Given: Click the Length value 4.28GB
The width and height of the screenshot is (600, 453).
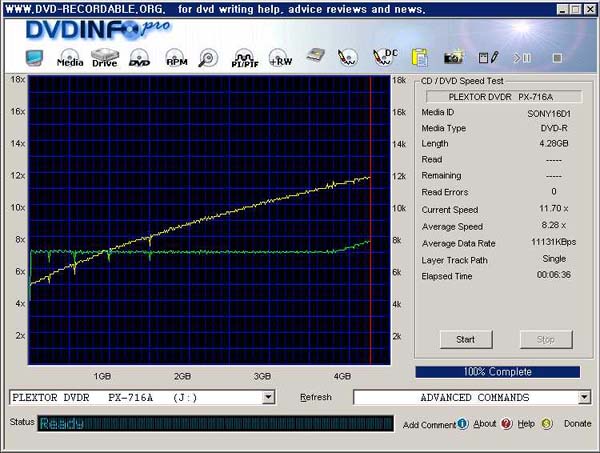Looking at the screenshot, I should [554, 143].
